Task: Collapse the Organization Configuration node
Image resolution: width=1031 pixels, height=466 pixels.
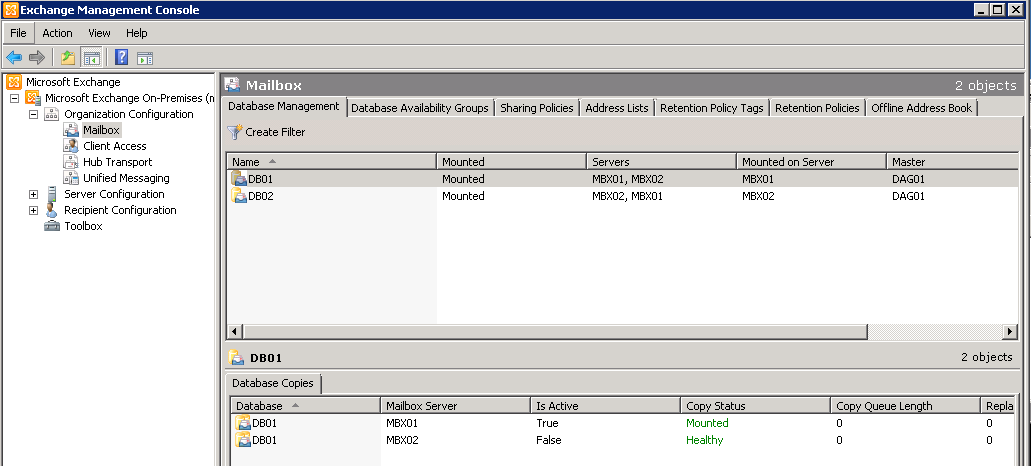Action: [x=34, y=114]
